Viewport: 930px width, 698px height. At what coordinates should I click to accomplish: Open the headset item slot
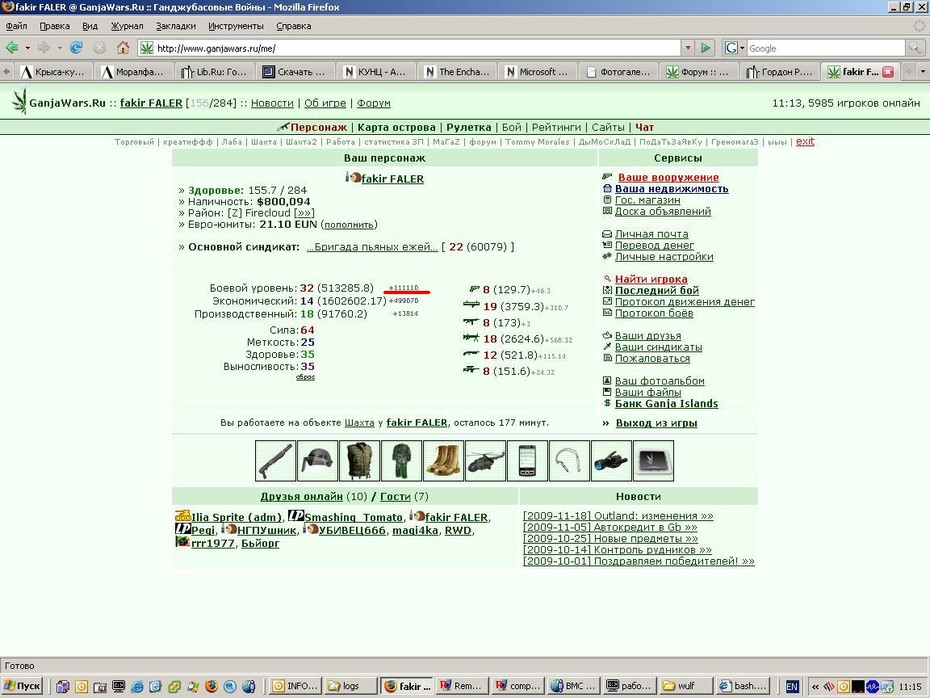coord(569,460)
